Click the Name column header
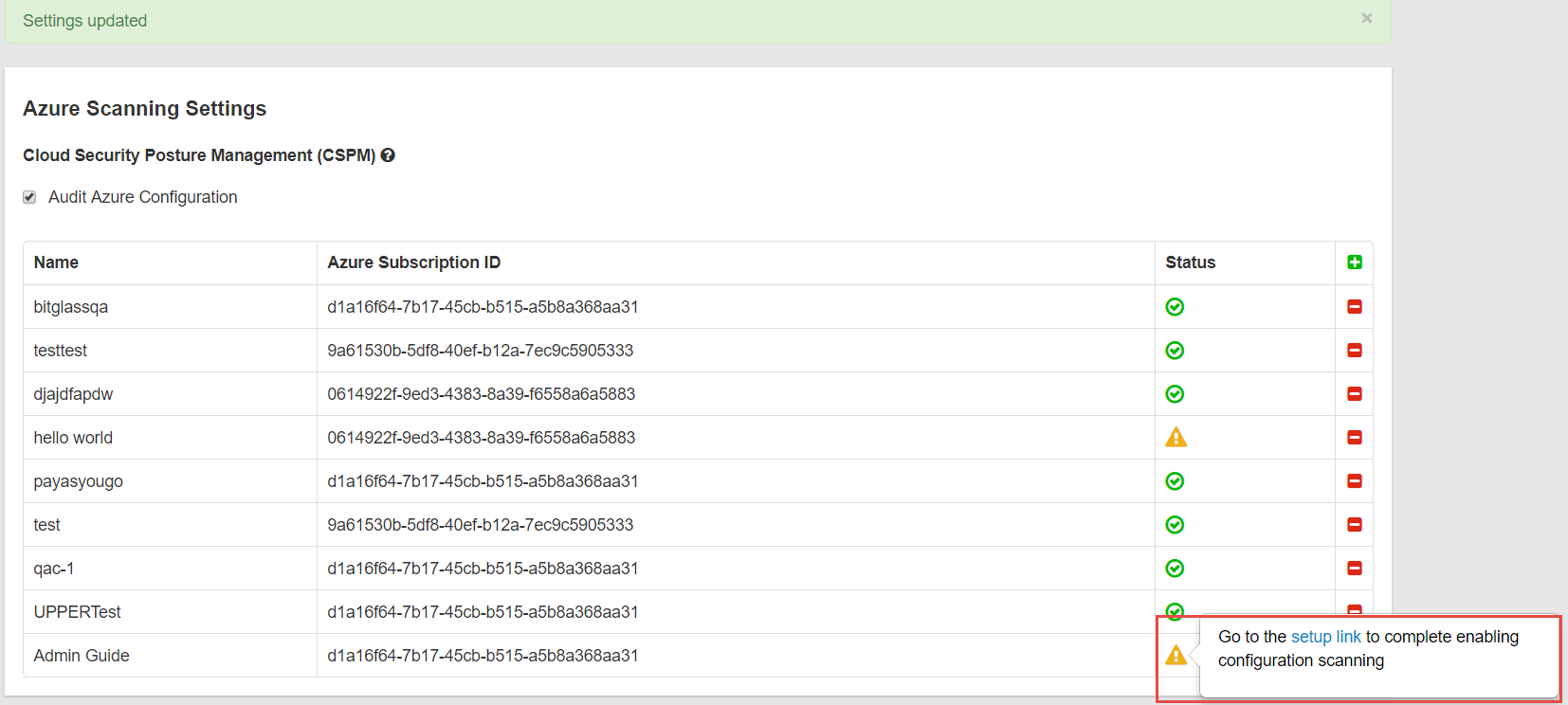The image size is (1568, 705). pos(56,262)
